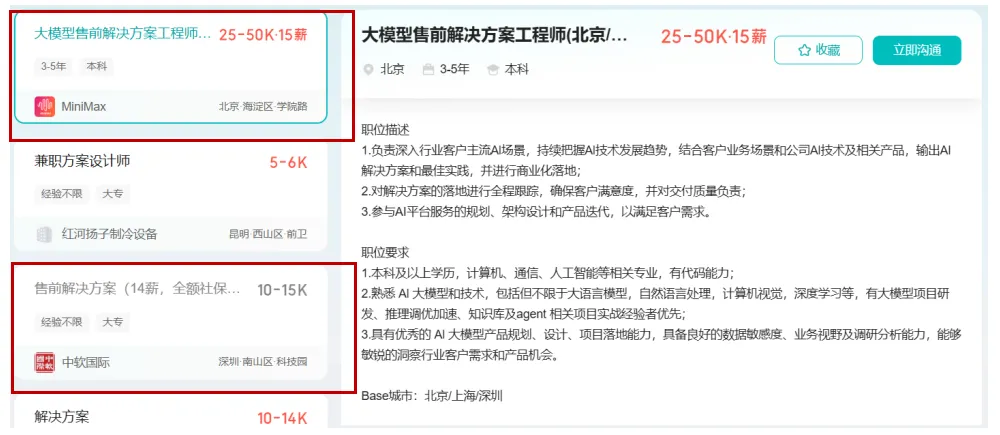Click the MiniMax company logo
Viewport: 1000px width, 435px height.
(45, 107)
